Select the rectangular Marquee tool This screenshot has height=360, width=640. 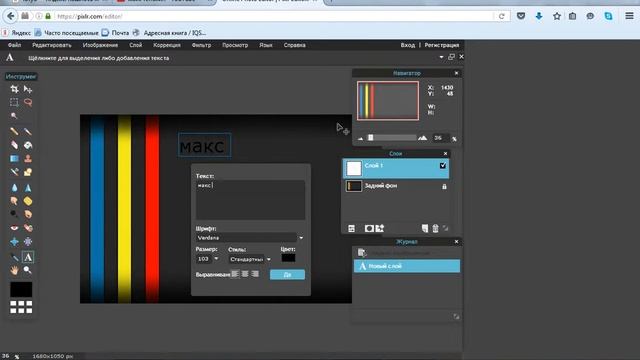click(14, 102)
